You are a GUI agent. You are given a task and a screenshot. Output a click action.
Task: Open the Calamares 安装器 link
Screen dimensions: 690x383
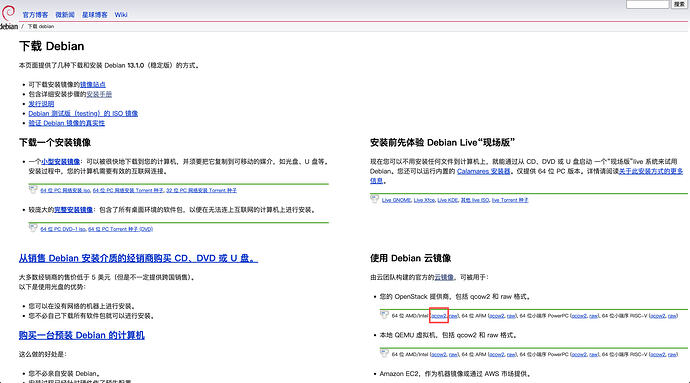(x=484, y=171)
